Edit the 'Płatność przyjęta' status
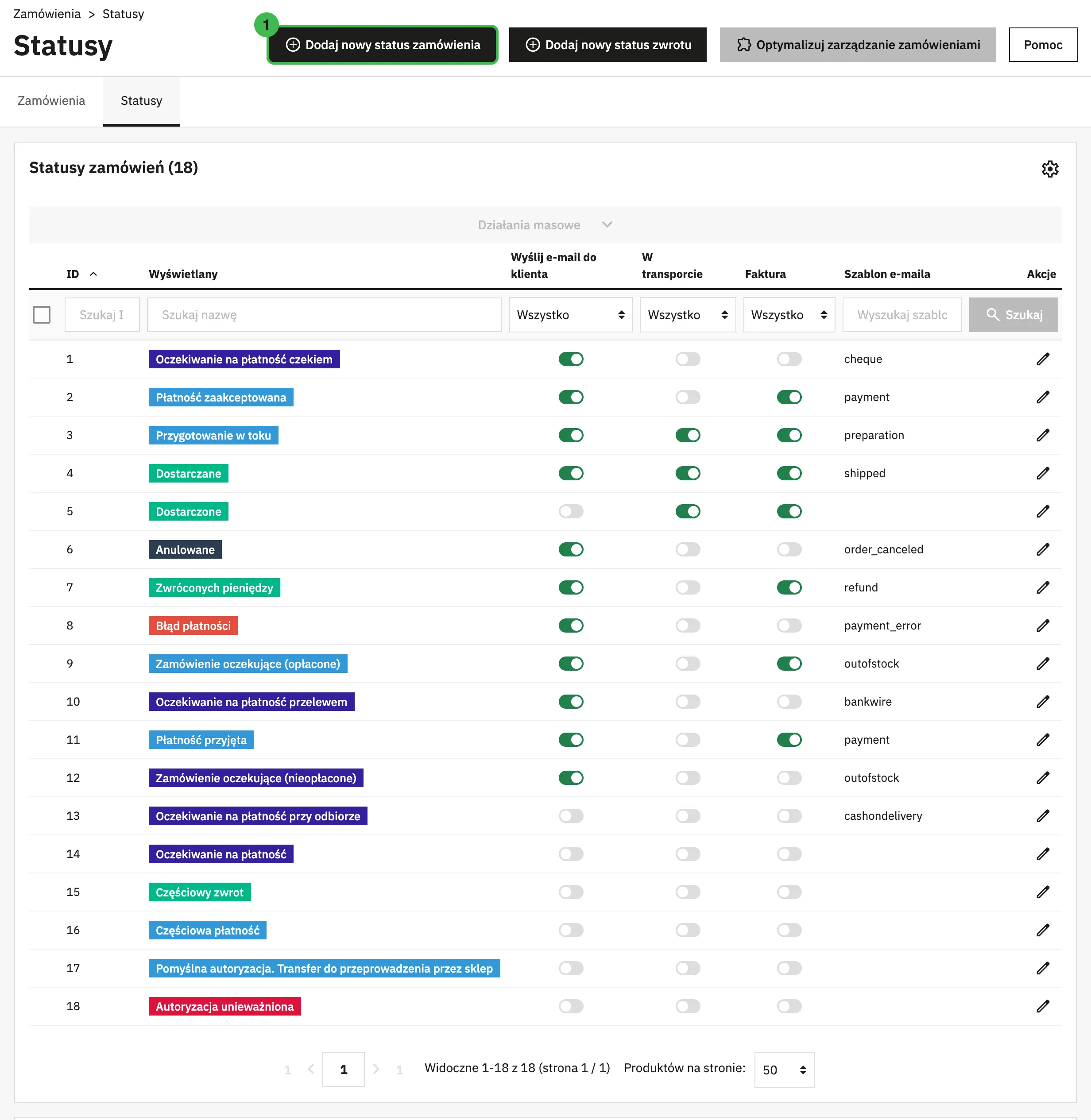The image size is (1091, 1120). [x=1042, y=740]
